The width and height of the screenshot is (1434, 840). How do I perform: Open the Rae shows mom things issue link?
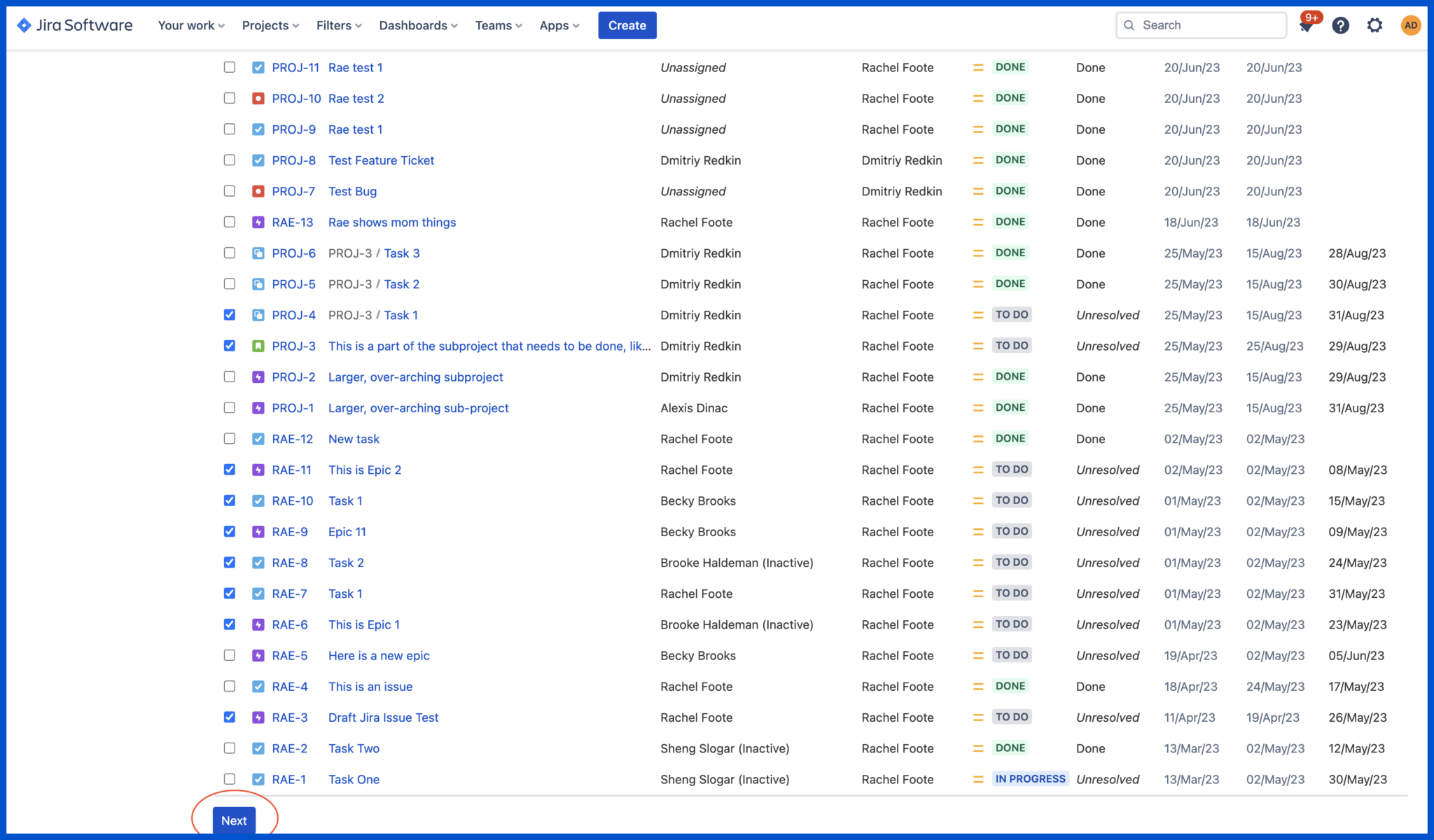391,222
